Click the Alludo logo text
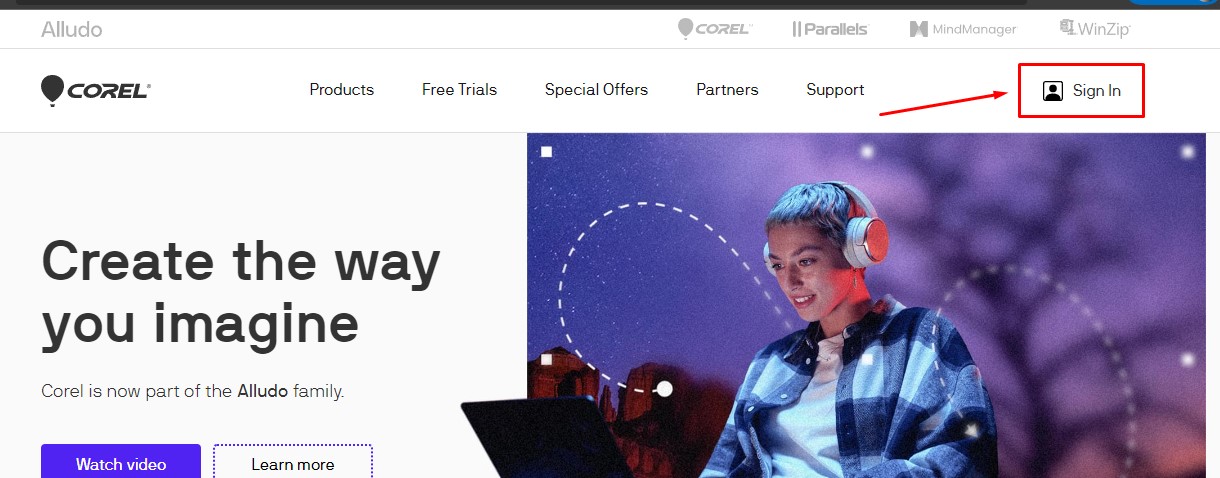This screenshot has width=1220, height=478. pyautogui.click(x=71, y=29)
